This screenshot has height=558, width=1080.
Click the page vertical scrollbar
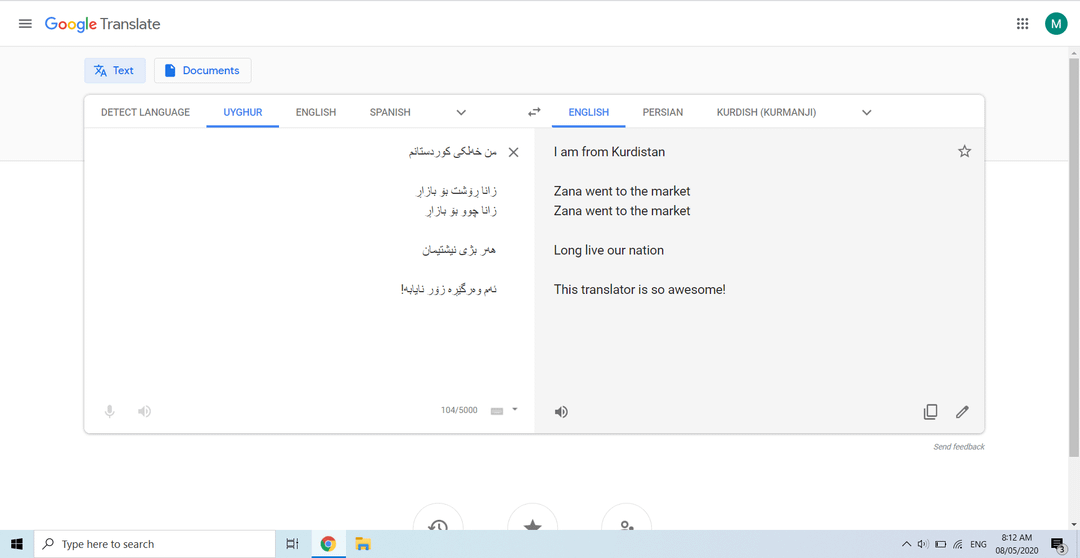pyautogui.click(x=1074, y=258)
